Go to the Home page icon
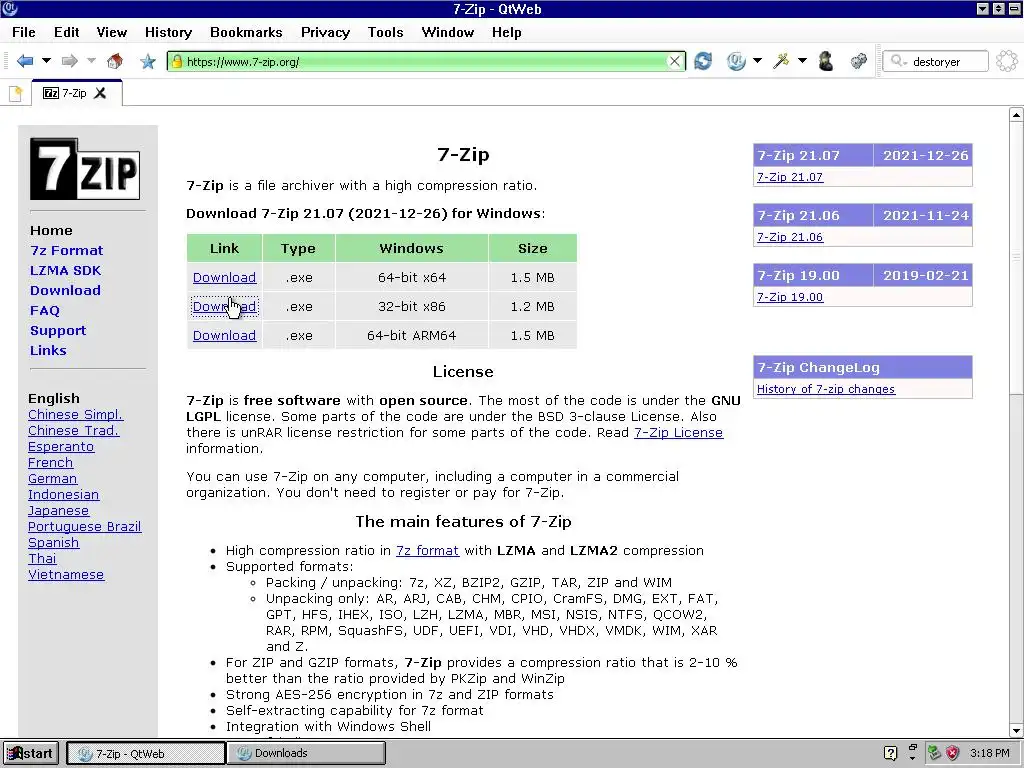This screenshot has width=1024, height=768. point(115,61)
